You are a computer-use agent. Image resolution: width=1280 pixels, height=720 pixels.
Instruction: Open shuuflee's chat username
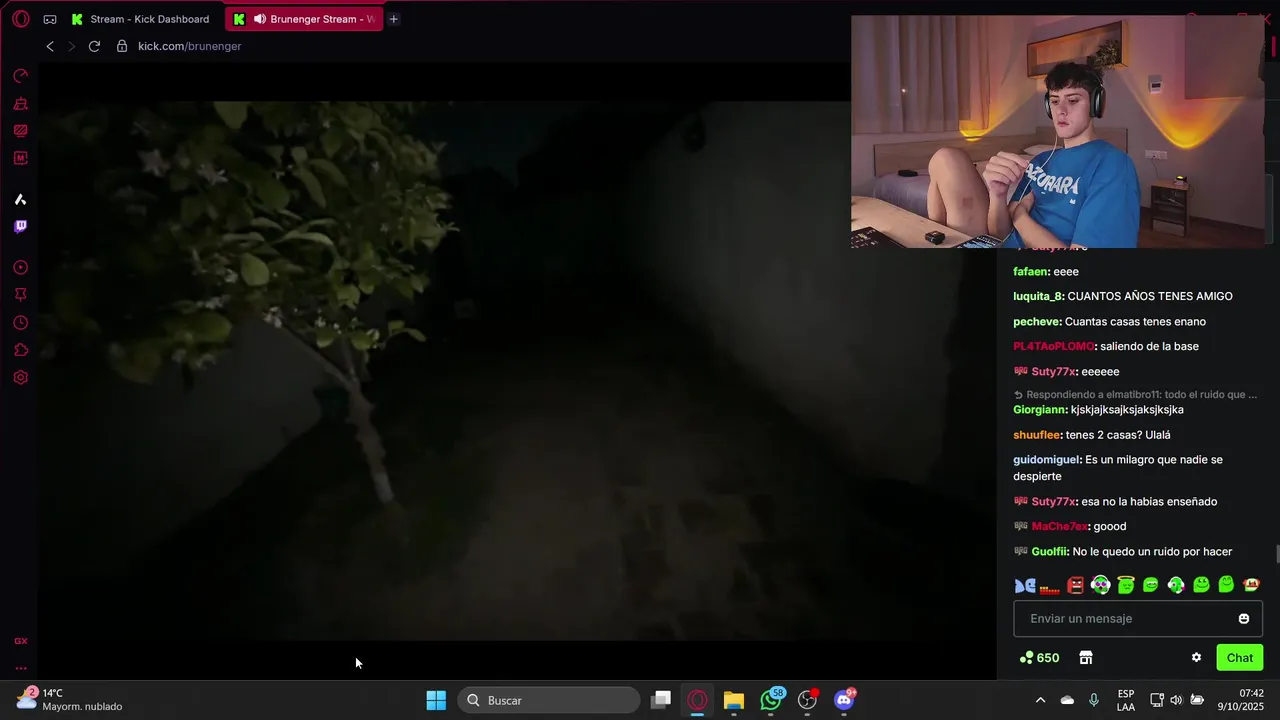click(x=1036, y=435)
